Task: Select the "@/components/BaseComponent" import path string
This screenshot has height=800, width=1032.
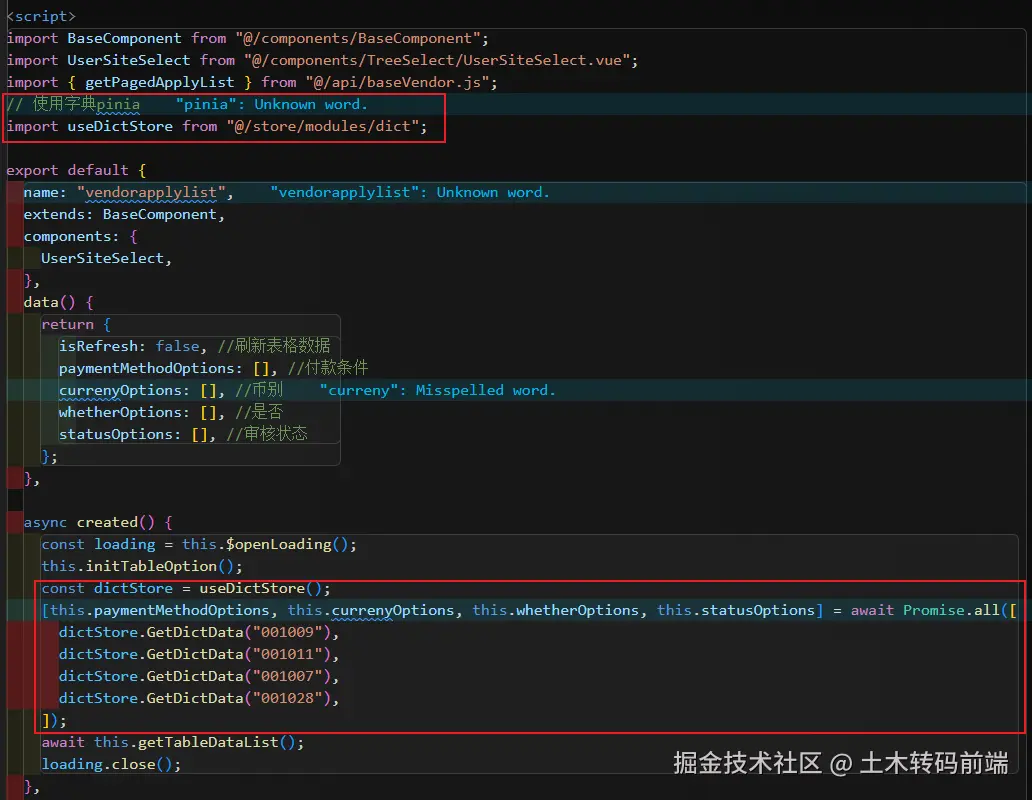Action: (x=358, y=38)
